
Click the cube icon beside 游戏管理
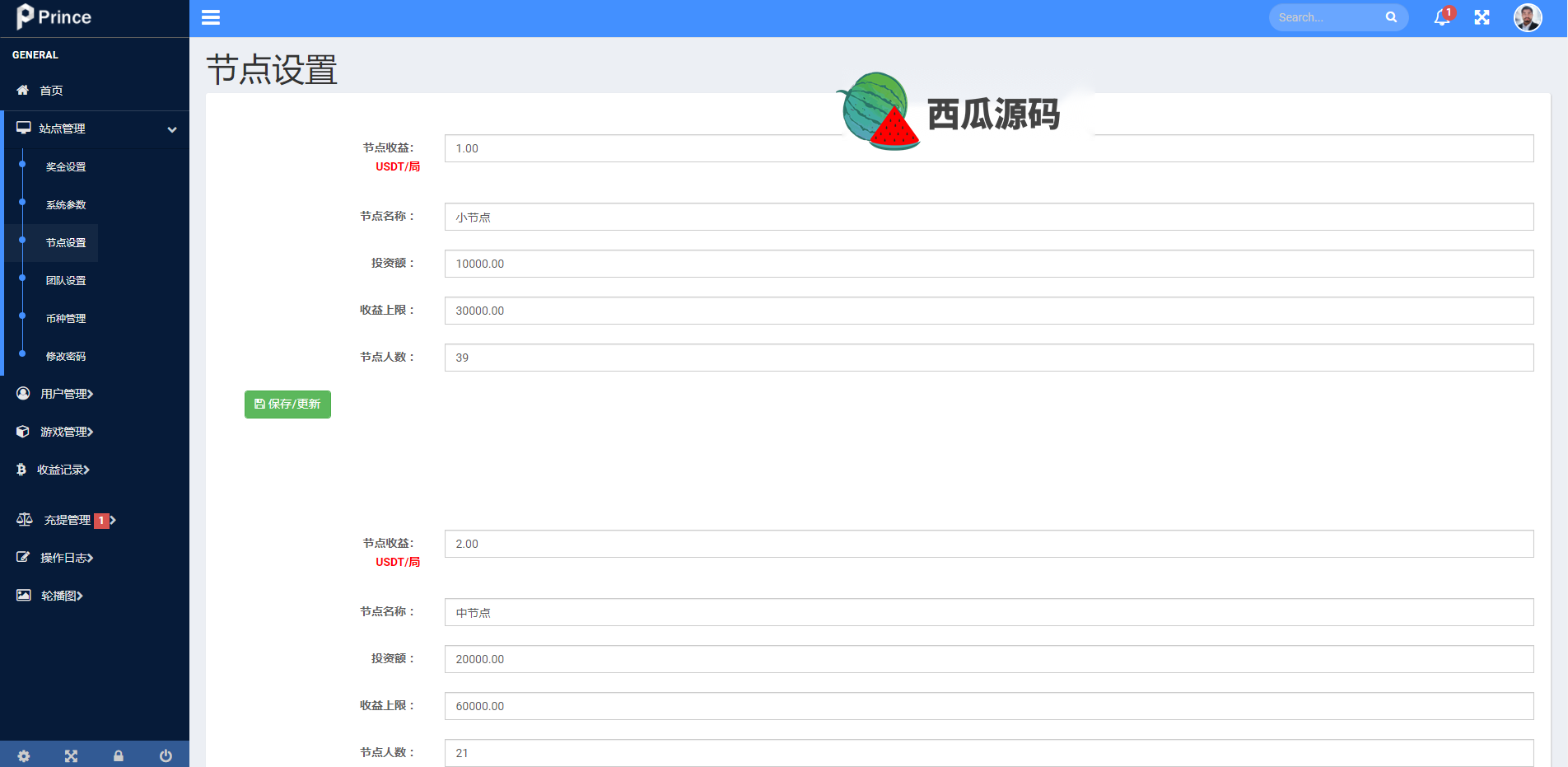[23, 432]
